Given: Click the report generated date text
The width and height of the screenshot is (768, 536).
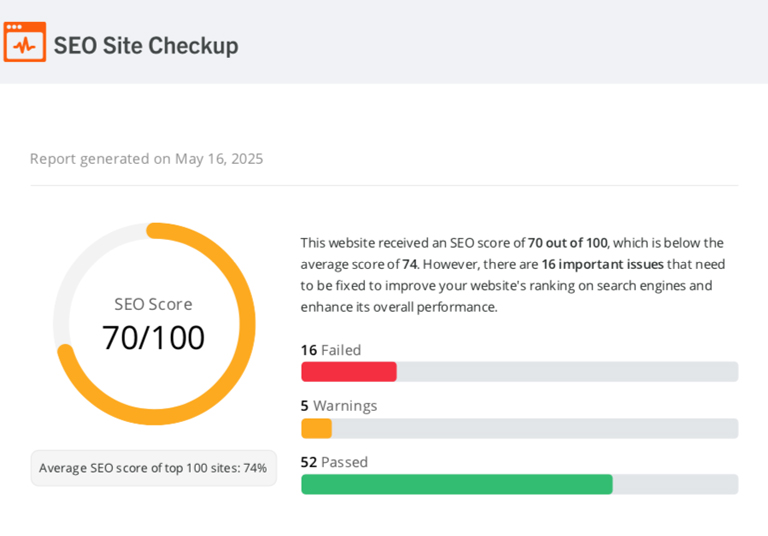Looking at the screenshot, I should click(146, 159).
